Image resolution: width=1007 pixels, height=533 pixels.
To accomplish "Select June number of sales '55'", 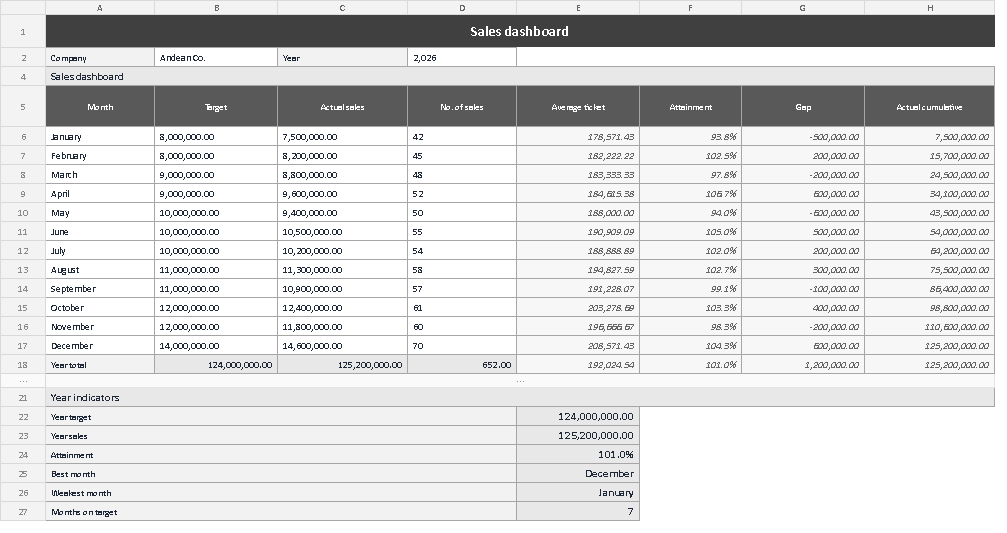I will (462, 232).
